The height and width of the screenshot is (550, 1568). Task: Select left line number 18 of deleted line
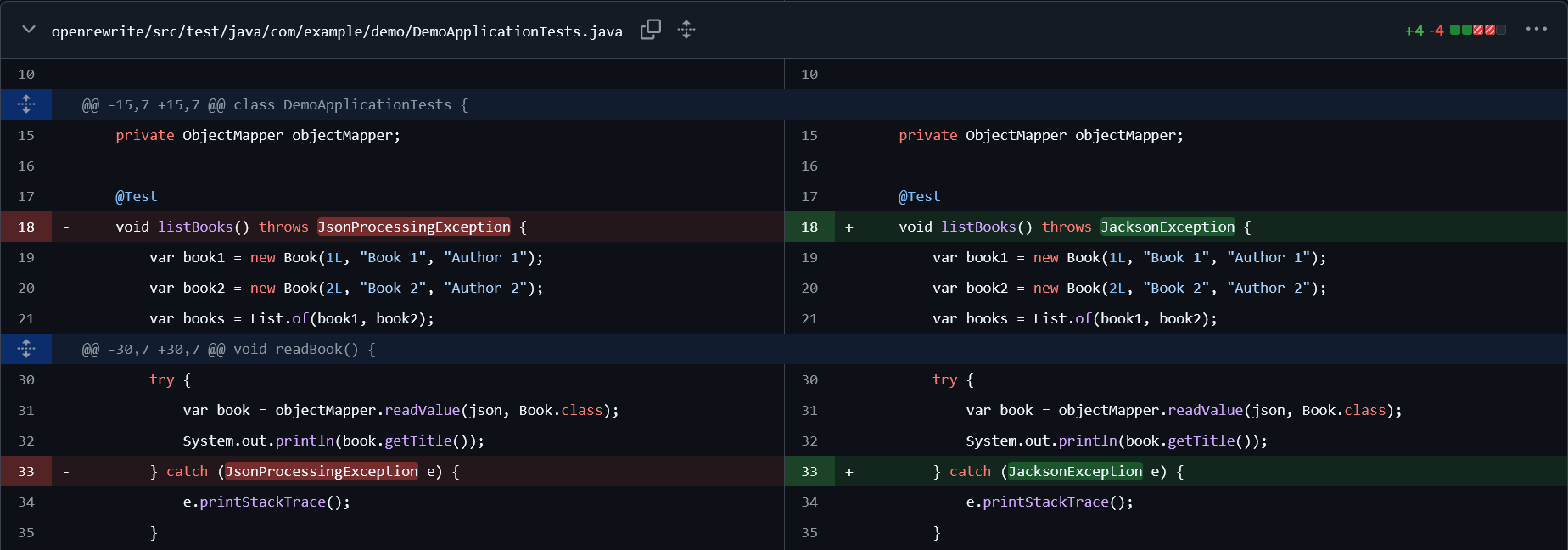click(x=26, y=227)
